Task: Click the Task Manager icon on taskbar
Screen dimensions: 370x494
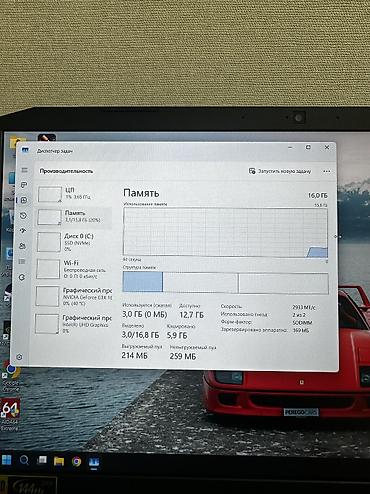Action: 94,462
